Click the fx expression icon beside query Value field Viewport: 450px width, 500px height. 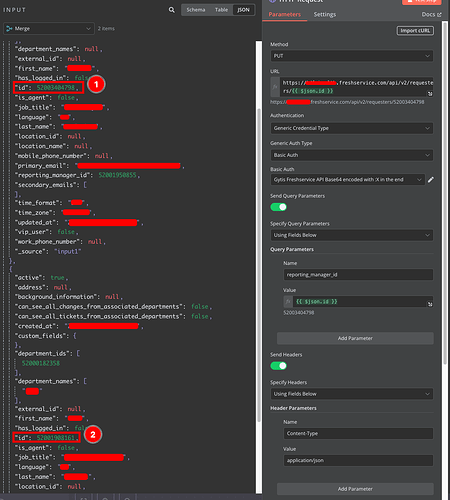tap(288, 302)
